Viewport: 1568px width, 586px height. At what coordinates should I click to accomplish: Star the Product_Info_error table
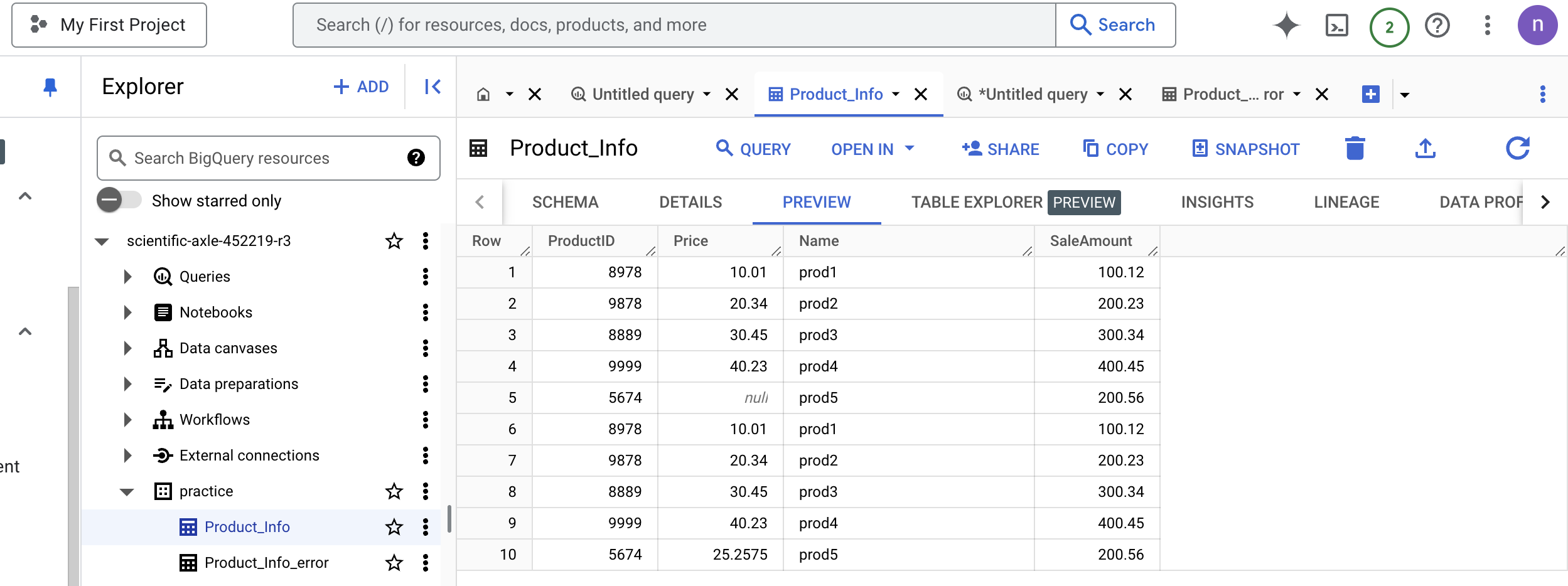point(394,562)
